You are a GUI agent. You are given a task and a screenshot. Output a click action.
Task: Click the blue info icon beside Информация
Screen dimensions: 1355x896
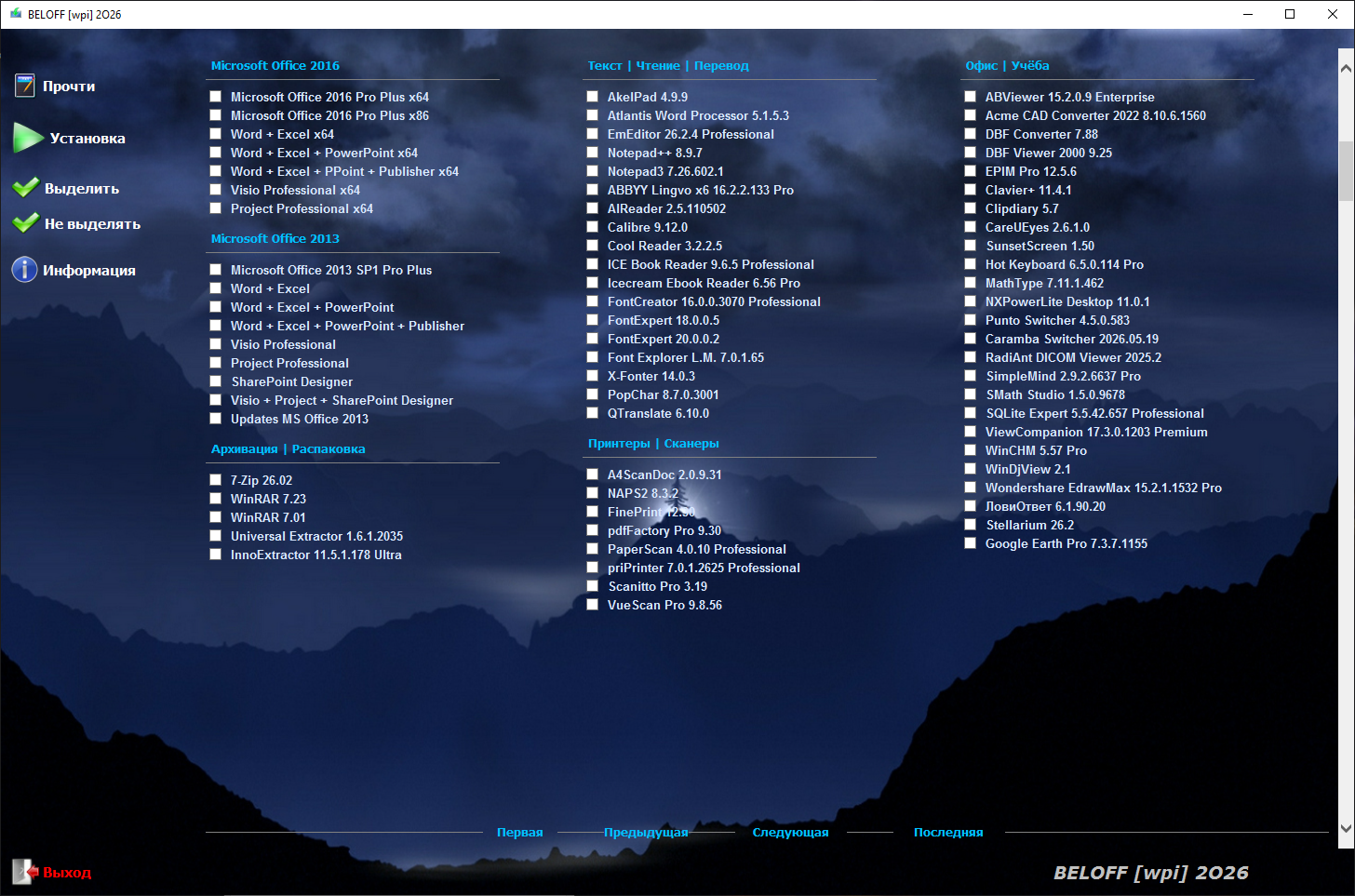click(24, 270)
